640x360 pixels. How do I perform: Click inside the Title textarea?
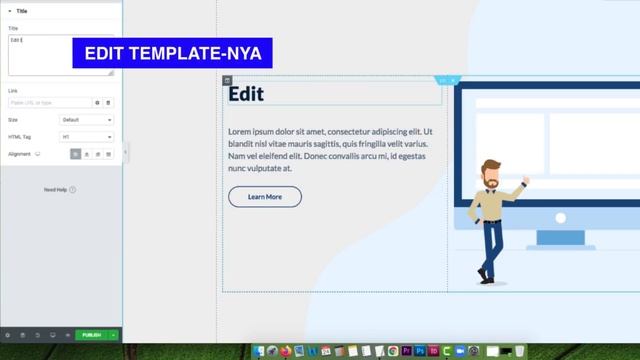point(61,55)
